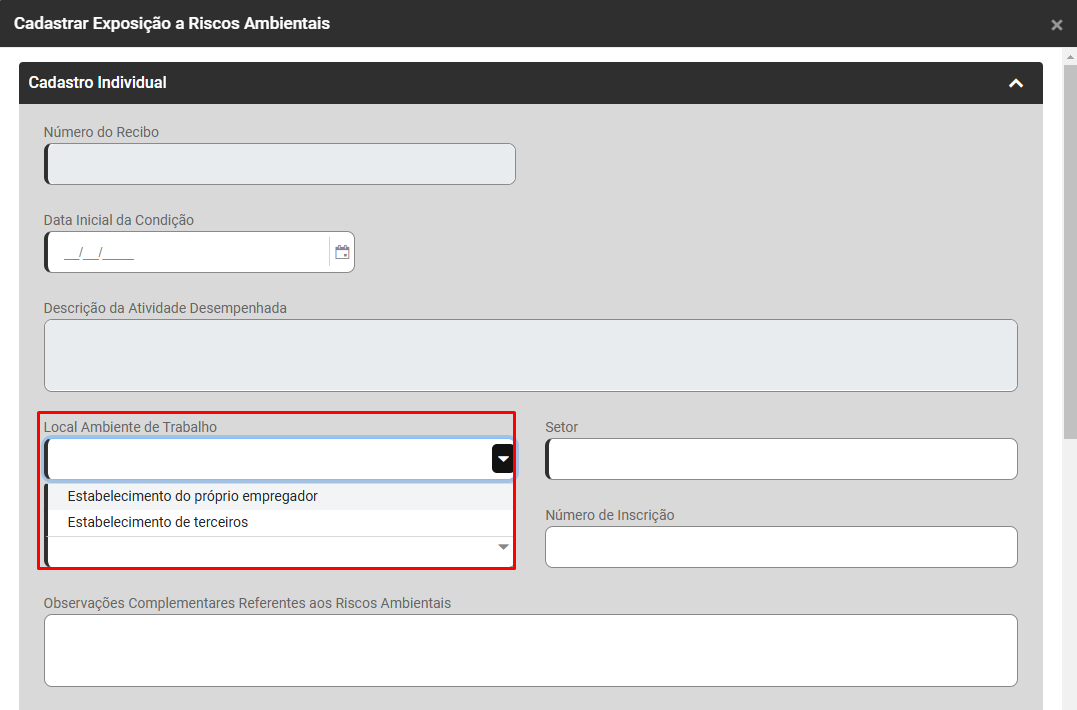The image size is (1077, 710).
Task: Open the calendar date picker icon
Action: (342, 252)
